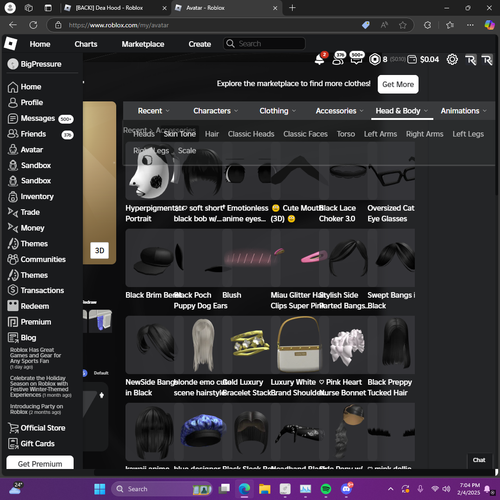Show hidden system tray icons chevron
Image resolution: width=500 pixels, height=500 pixels.
point(390,489)
